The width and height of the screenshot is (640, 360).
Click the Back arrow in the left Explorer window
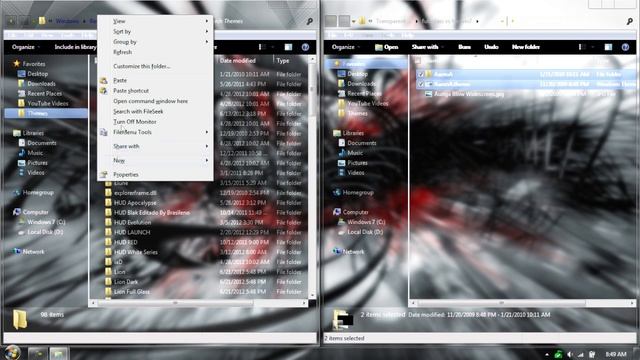(11, 20)
